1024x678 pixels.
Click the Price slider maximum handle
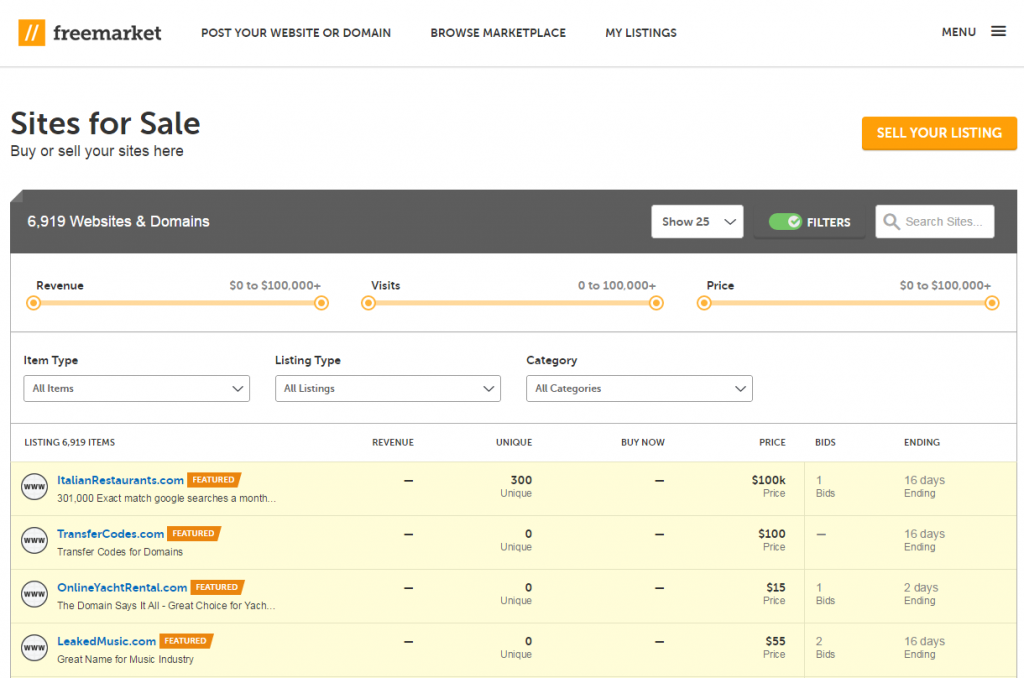992,303
